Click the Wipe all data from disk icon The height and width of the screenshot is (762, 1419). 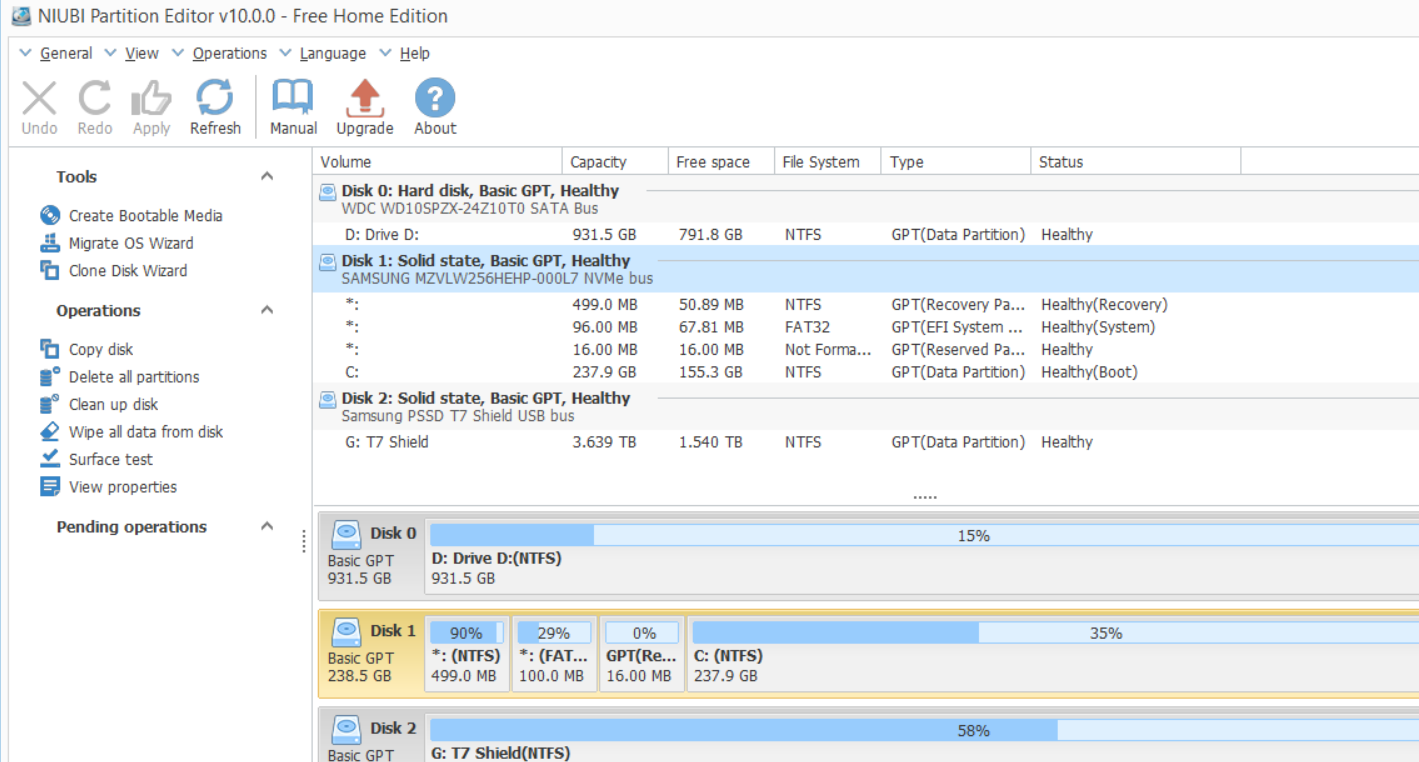50,432
